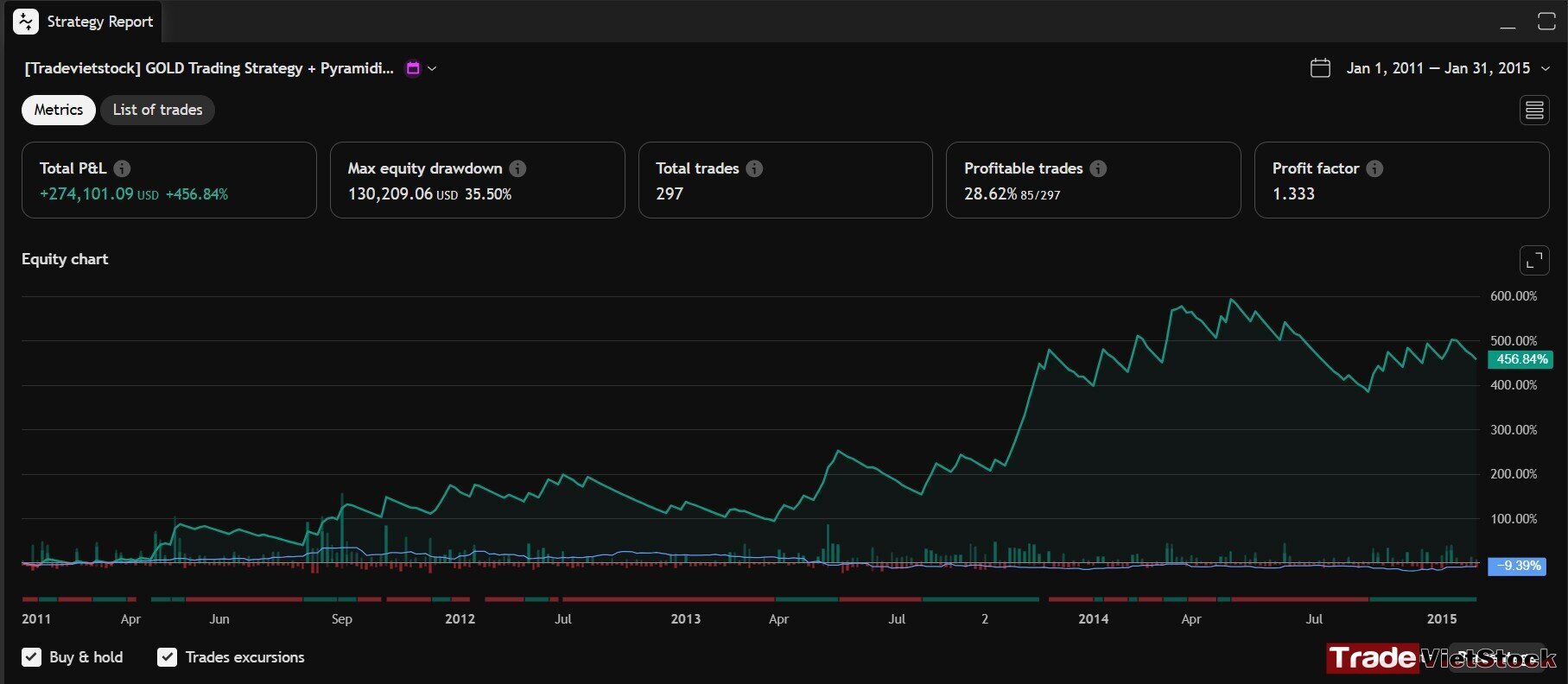Expand equity chart to fullscreen
This screenshot has width=1568, height=684.
tap(1534, 260)
